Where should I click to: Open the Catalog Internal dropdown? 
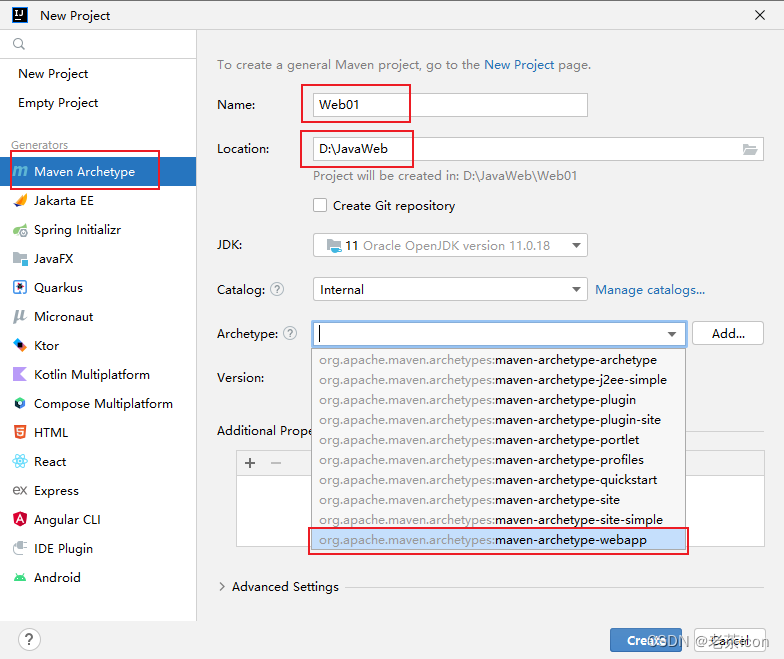(450, 290)
